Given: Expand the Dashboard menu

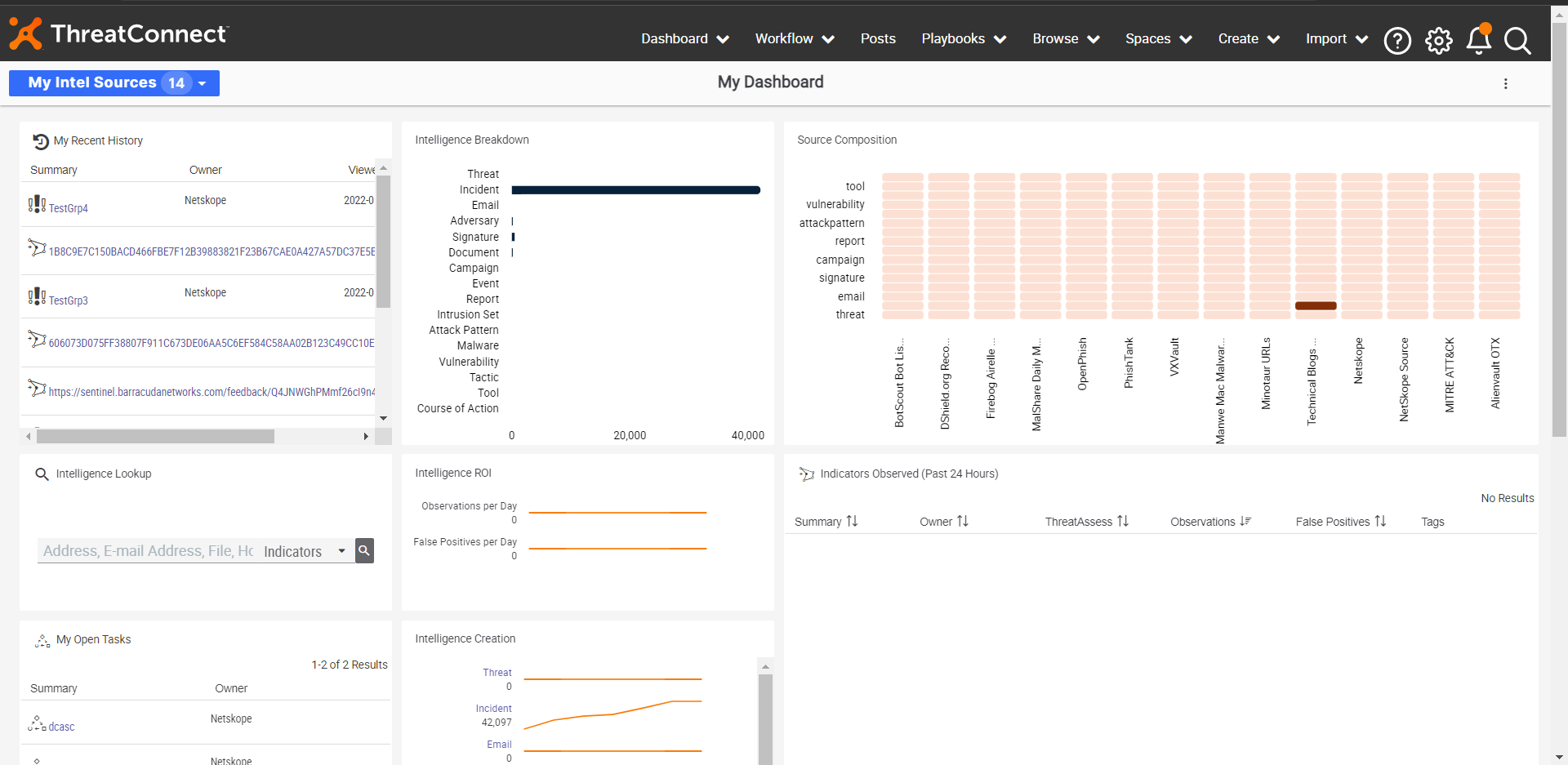Looking at the screenshot, I should point(685,39).
